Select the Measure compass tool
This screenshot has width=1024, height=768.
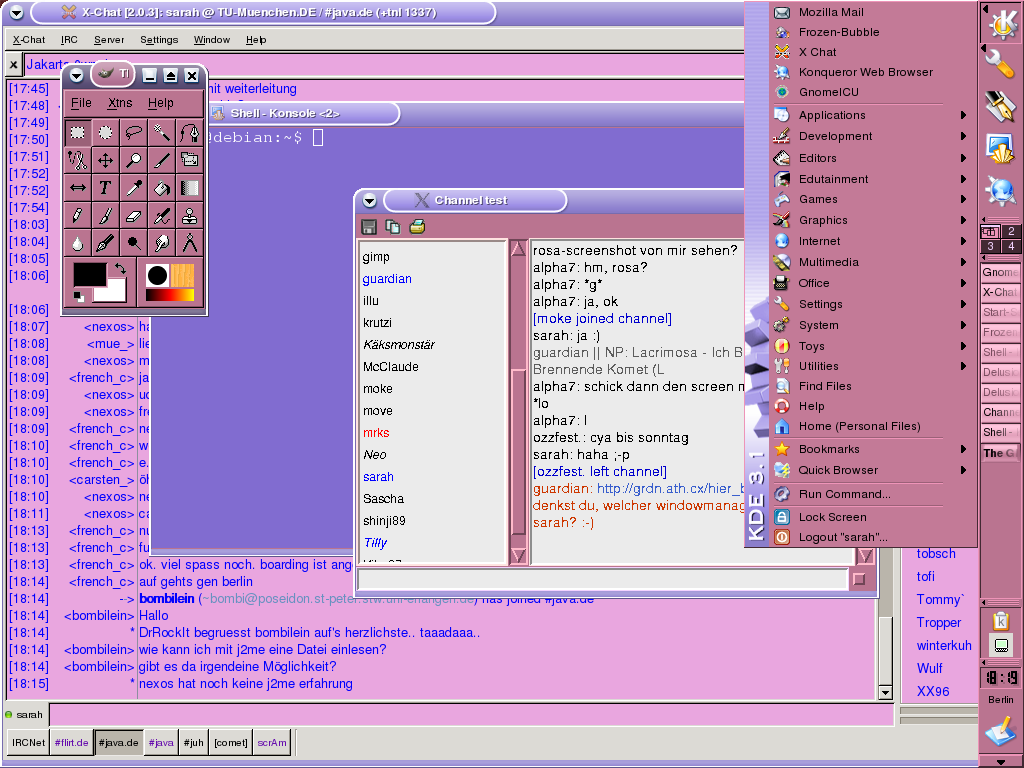[x=190, y=244]
